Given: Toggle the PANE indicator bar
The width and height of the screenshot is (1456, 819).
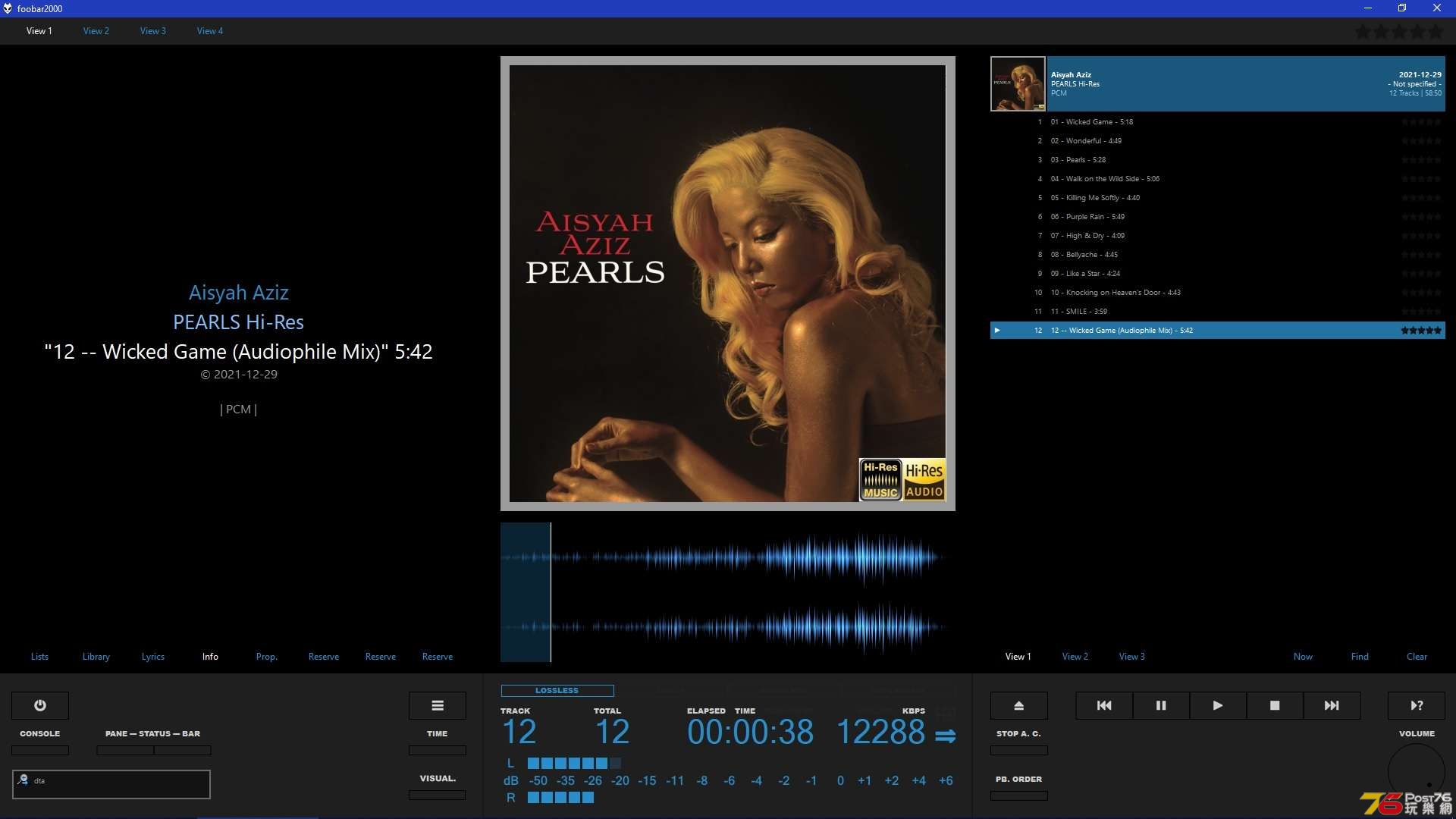Looking at the screenshot, I should pyautogui.click(x=125, y=751).
